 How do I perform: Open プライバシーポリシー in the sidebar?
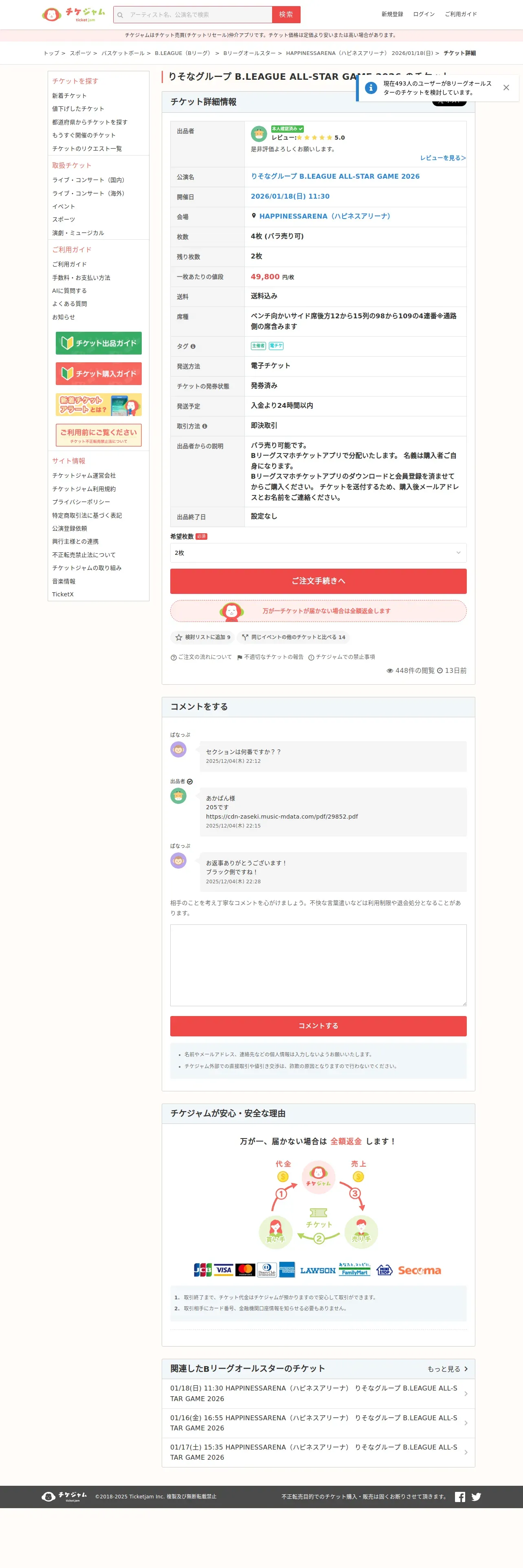point(81,502)
